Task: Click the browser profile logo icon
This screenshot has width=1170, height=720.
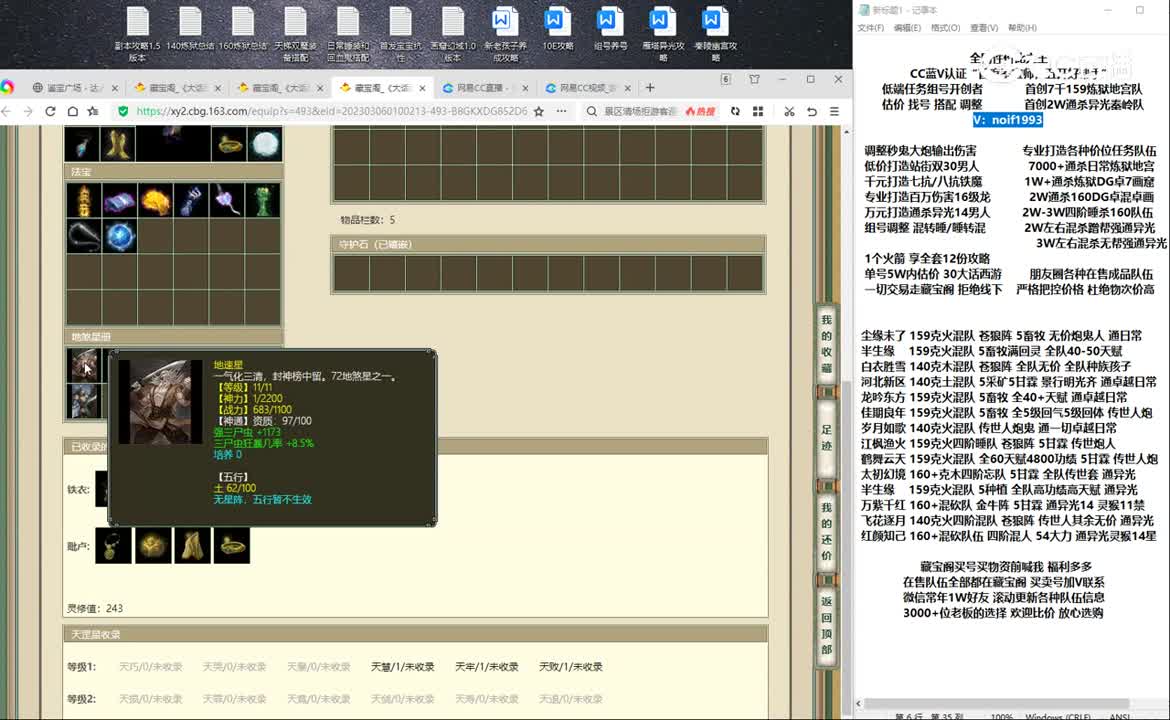Action: tap(7, 87)
